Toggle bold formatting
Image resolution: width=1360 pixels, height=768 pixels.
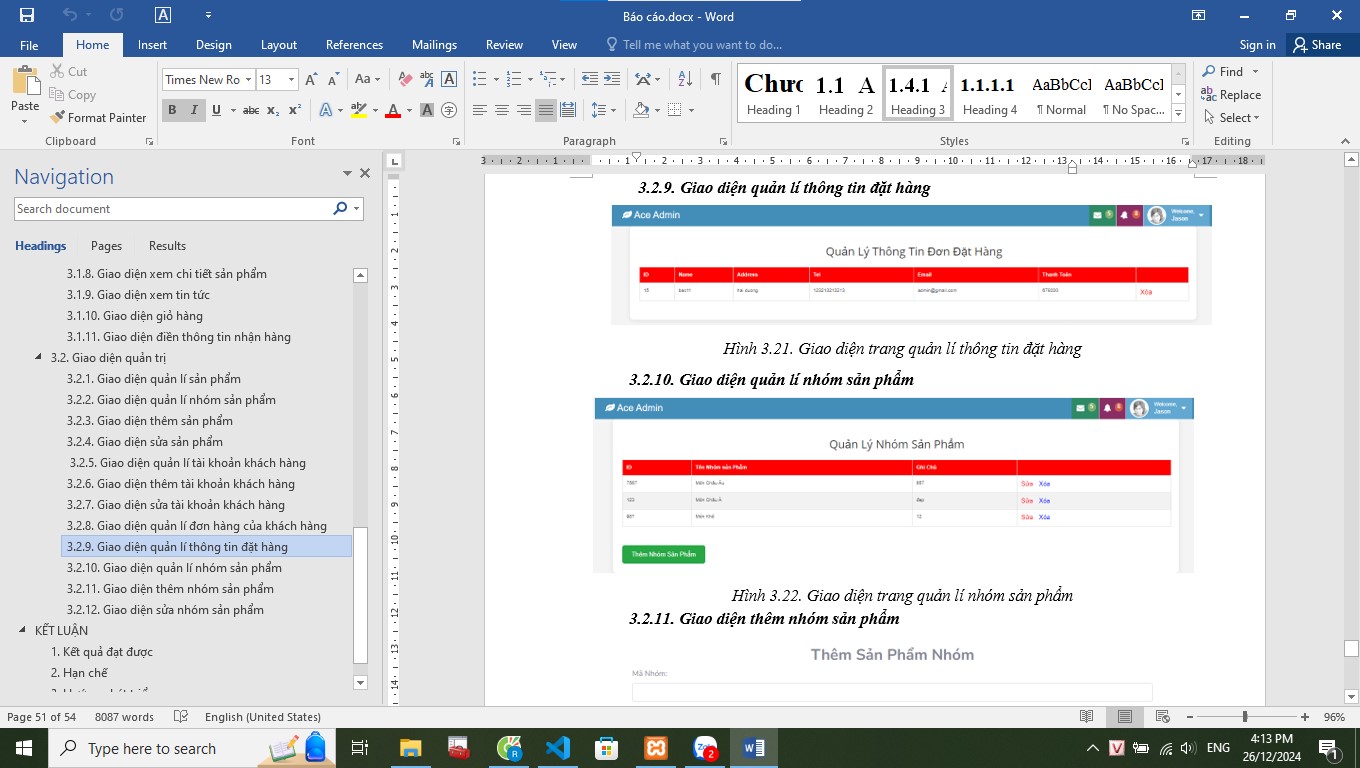[172, 110]
